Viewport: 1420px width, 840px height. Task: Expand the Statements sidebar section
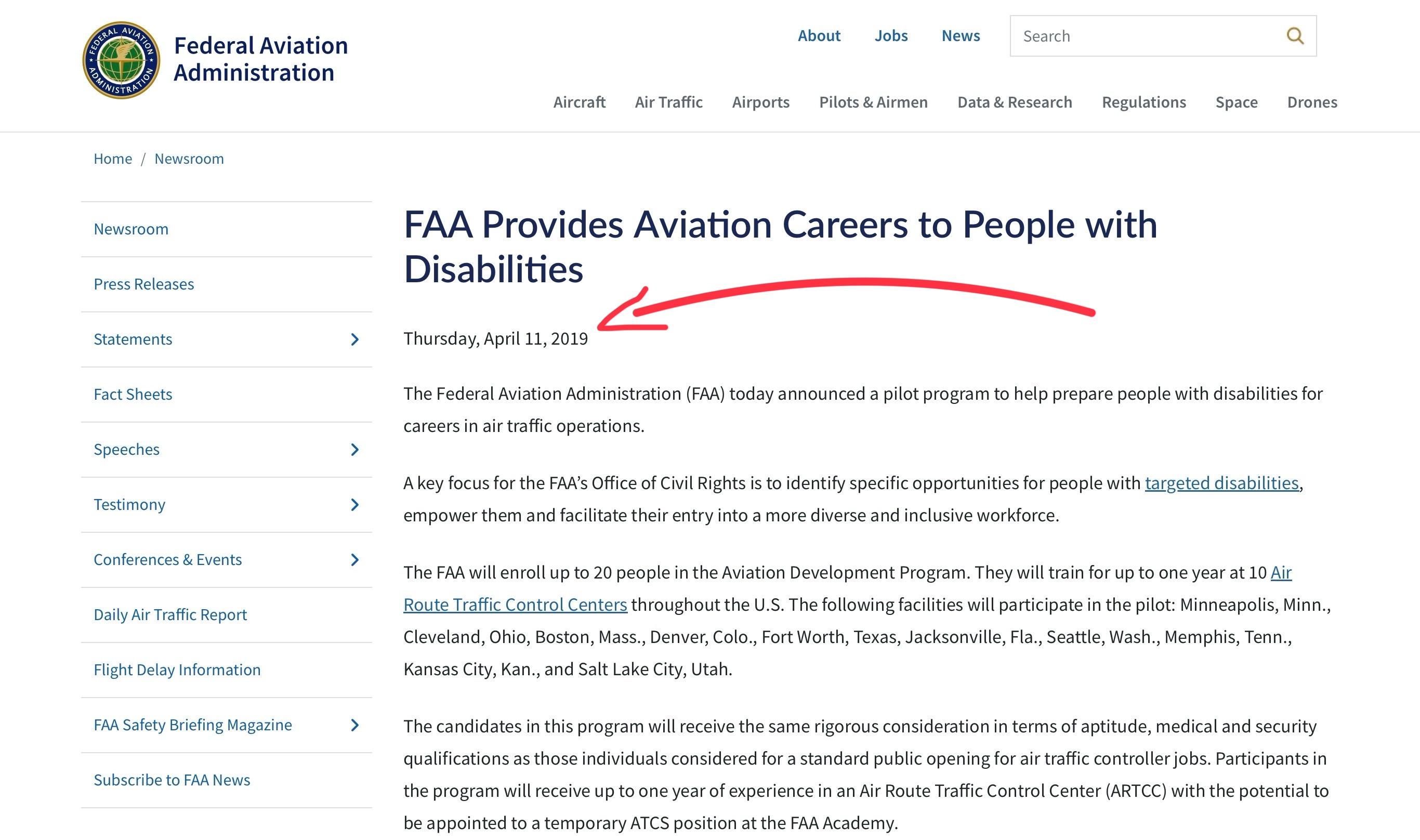(355, 339)
